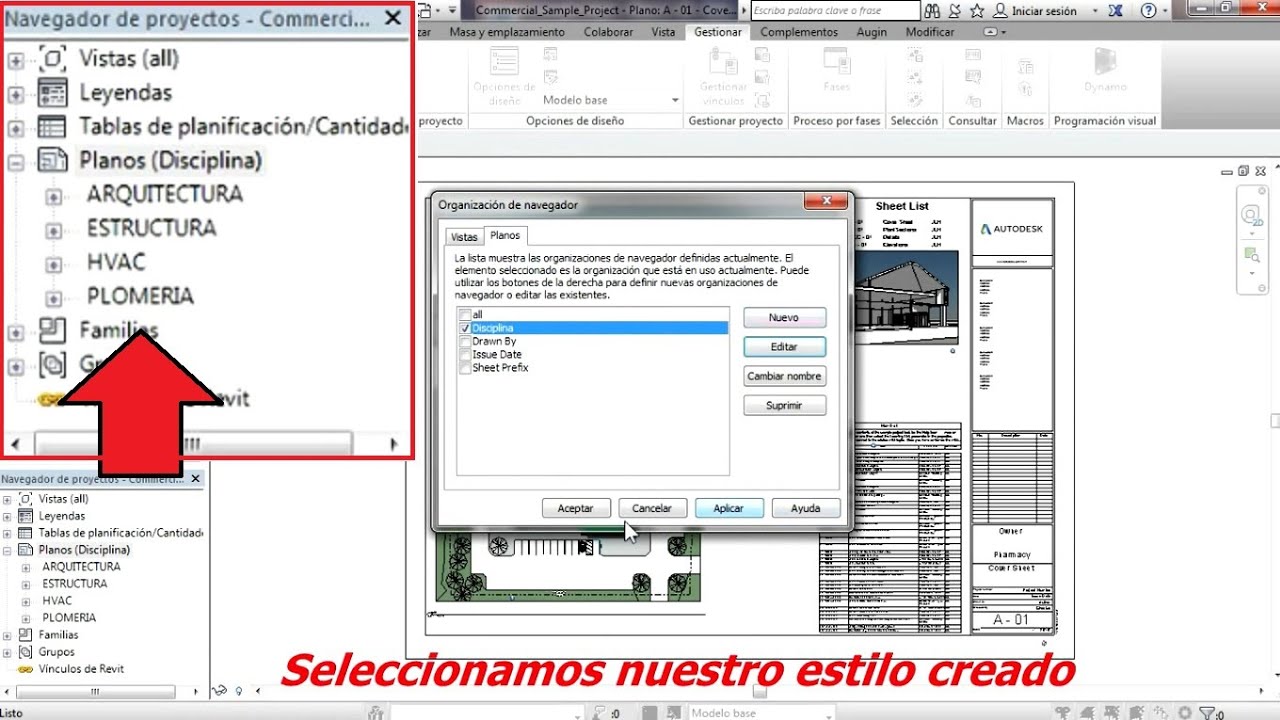This screenshot has width=1280, height=720.
Task: Switch to the Vistas tab in the dialog
Action: tap(464, 237)
